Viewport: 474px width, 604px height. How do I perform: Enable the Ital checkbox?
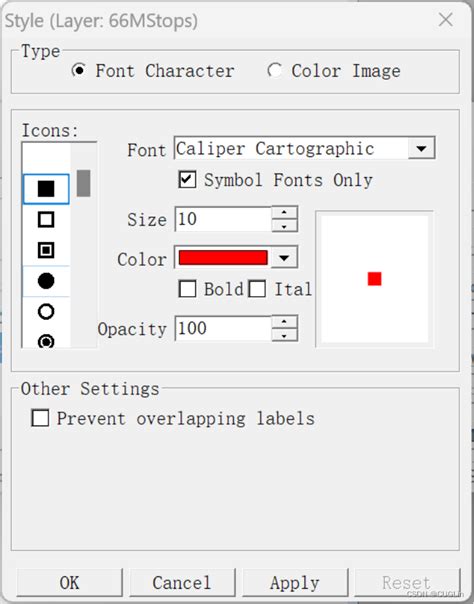point(257,289)
